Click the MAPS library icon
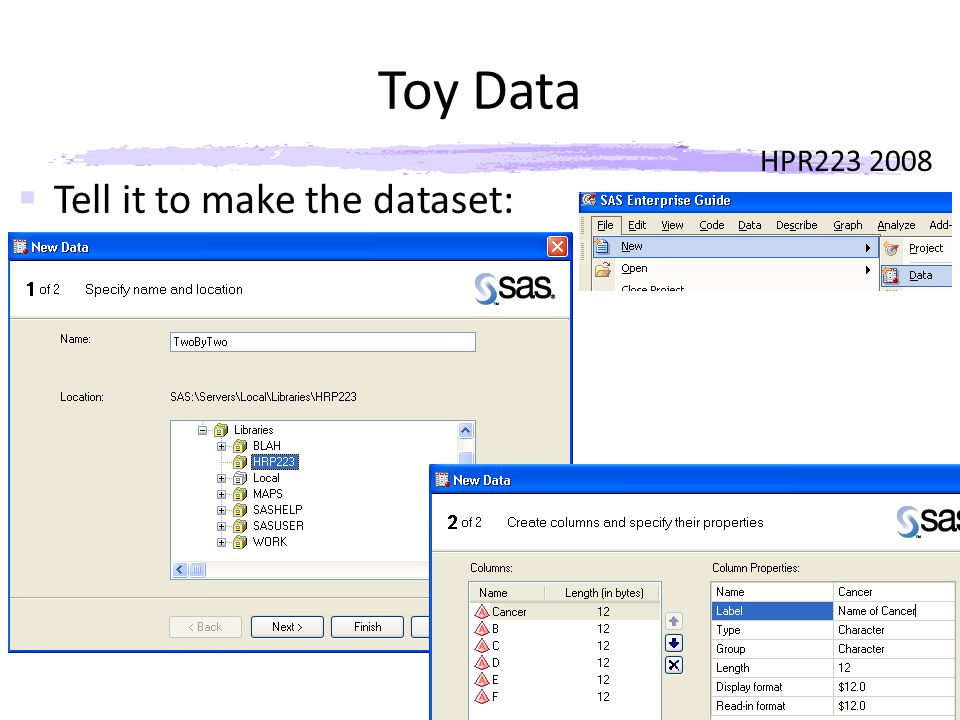The image size is (960, 720). coord(240,494)
